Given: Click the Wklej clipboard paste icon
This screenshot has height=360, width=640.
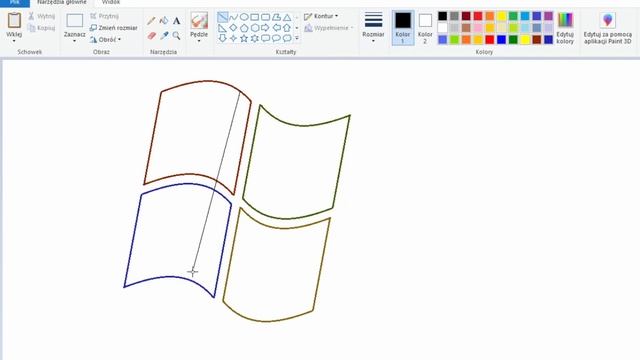Looking at the screenshot, I should pos(14,20).
